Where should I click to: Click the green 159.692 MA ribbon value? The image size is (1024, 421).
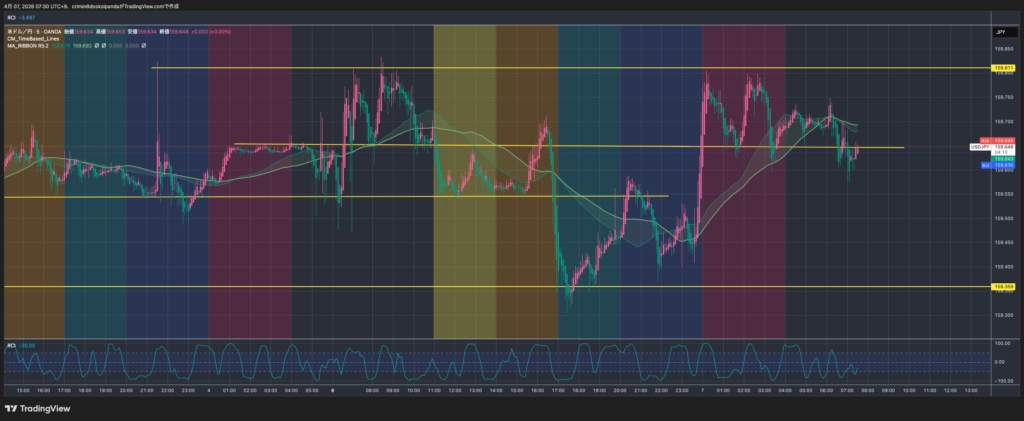[x=83, y=46]
